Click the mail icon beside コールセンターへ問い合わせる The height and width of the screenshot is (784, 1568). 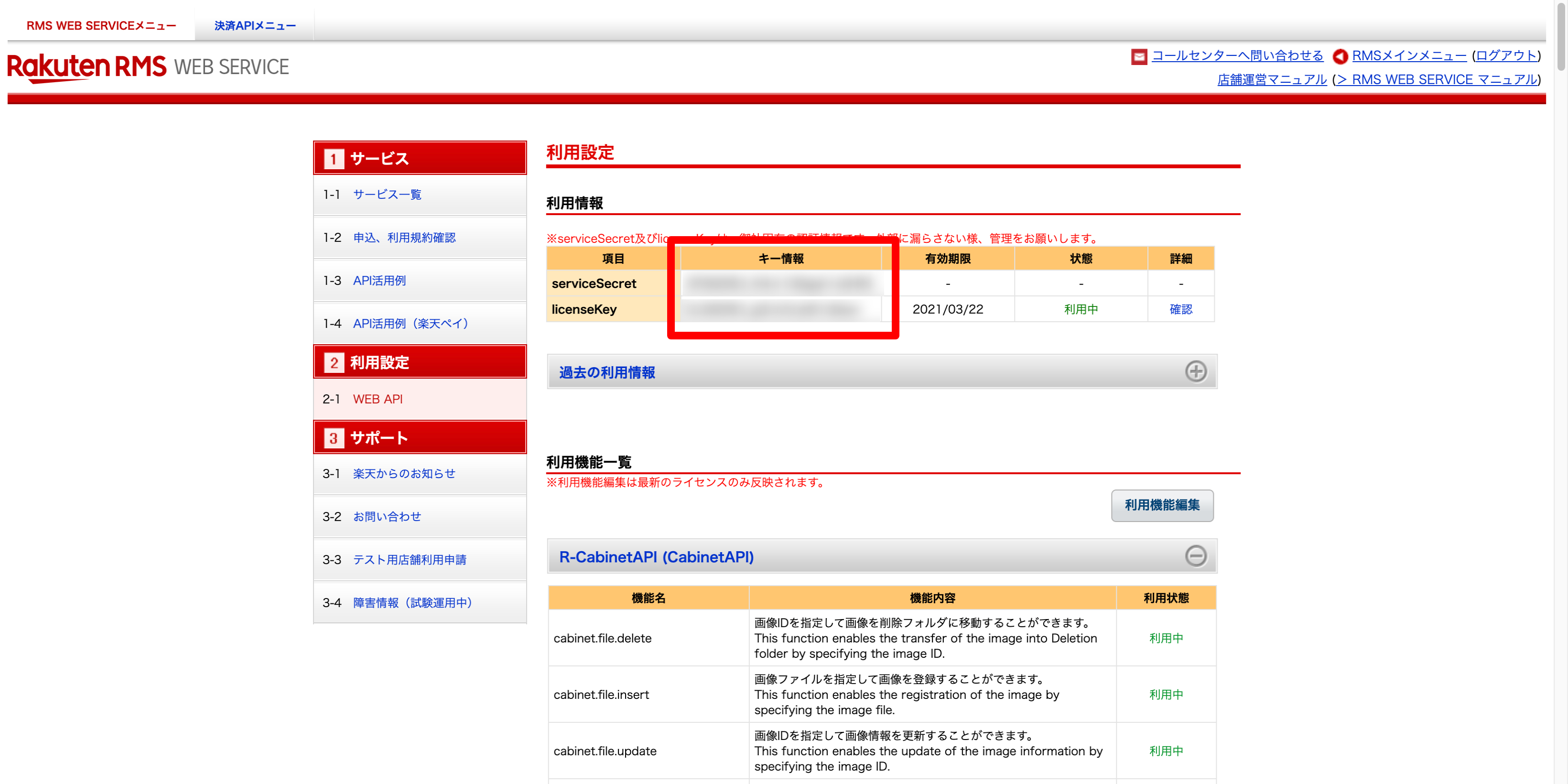point(1139,56)
